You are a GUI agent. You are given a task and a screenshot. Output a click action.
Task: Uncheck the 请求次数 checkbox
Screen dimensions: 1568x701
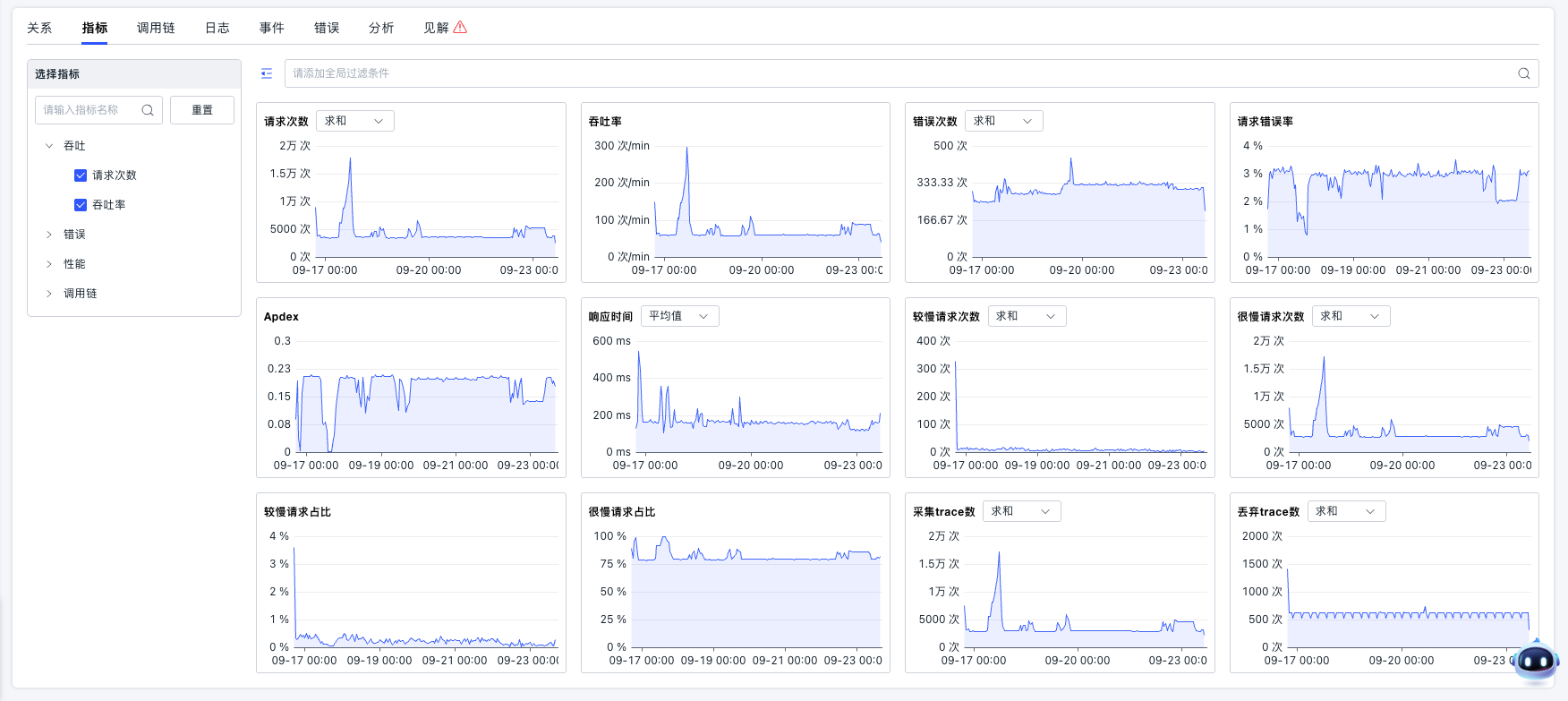81,175
